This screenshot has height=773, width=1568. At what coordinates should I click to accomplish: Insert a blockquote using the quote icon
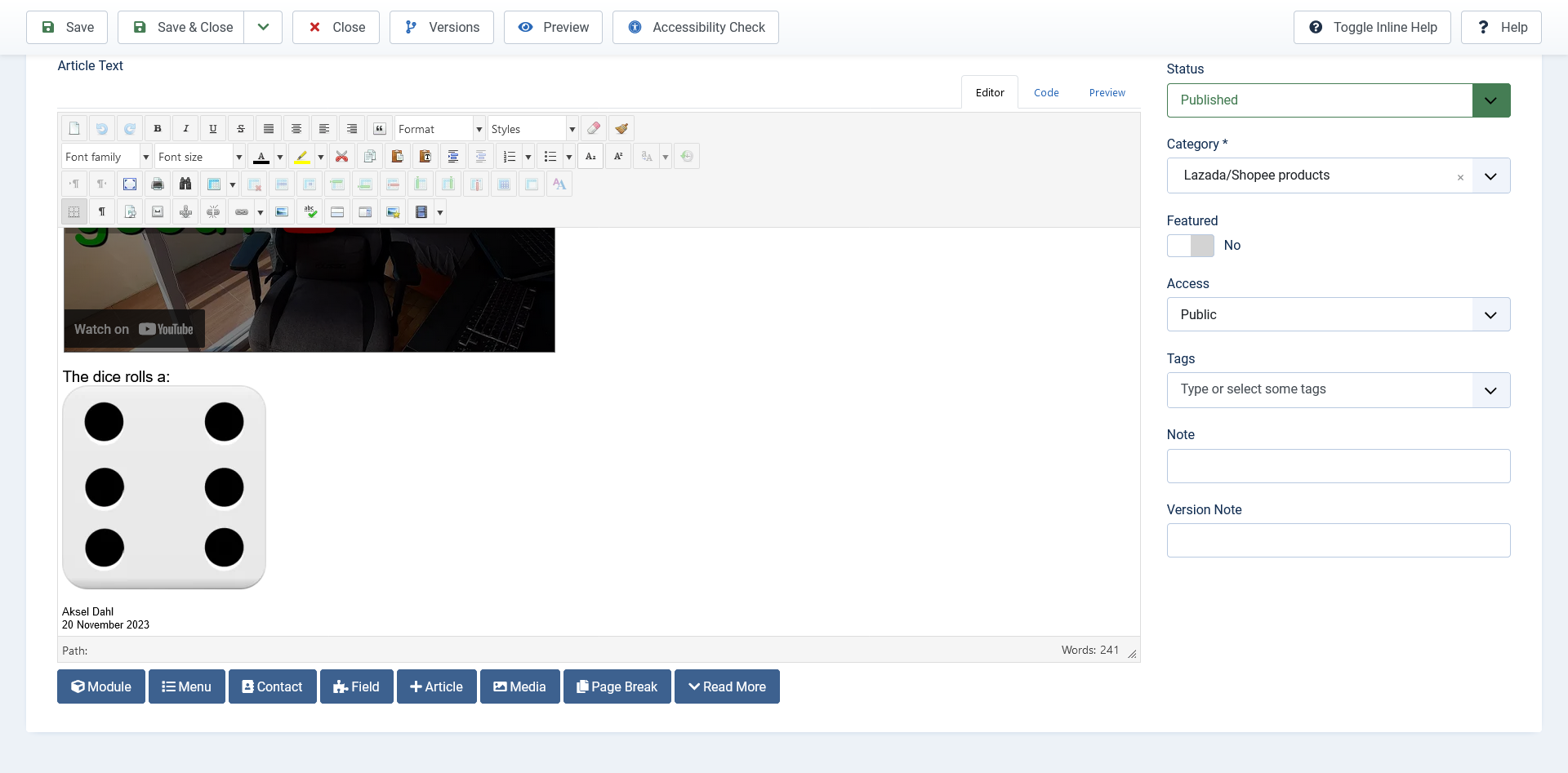click(380, 129)
